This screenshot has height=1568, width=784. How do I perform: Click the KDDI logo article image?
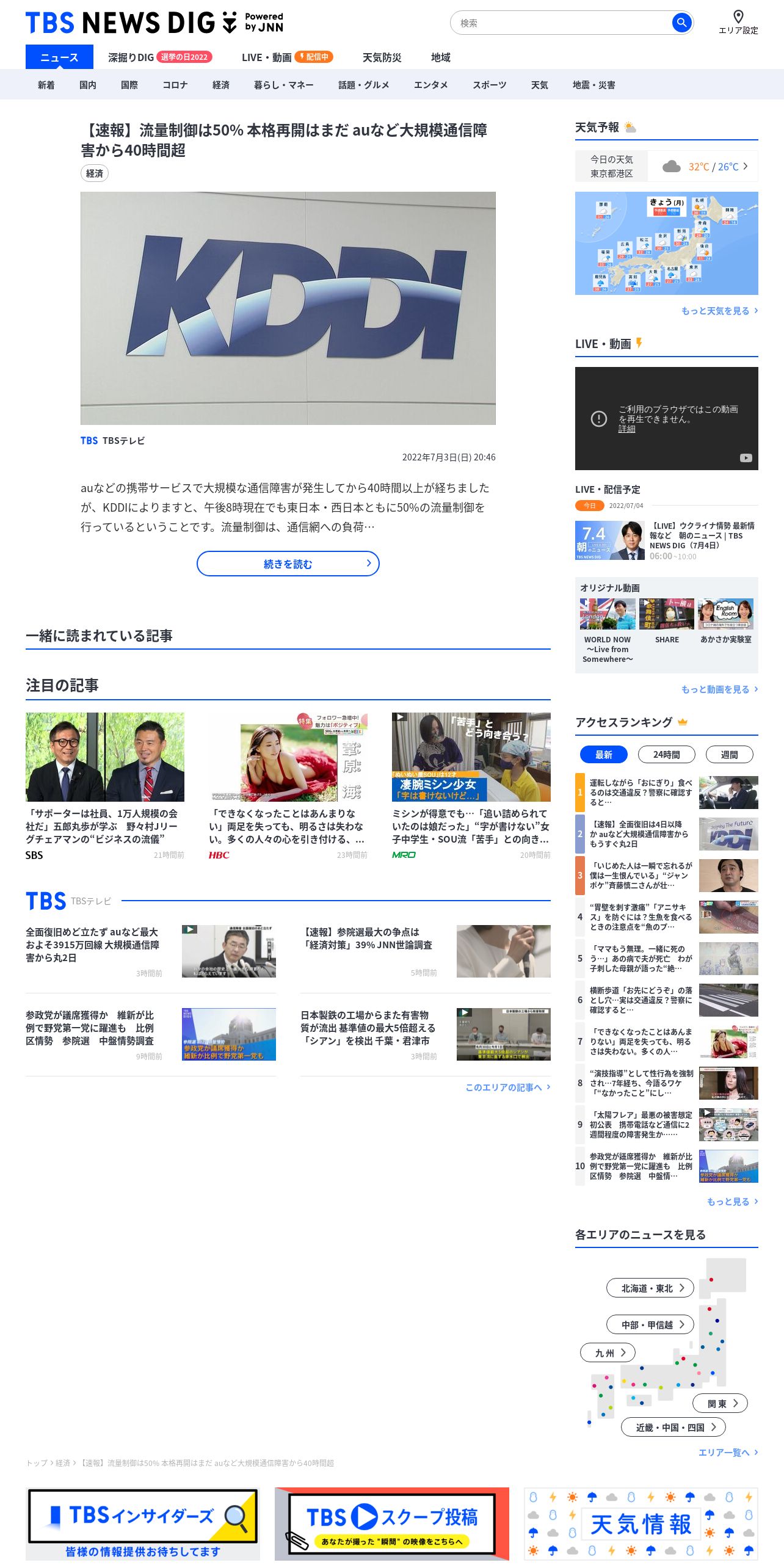click(x=288, y=308)
